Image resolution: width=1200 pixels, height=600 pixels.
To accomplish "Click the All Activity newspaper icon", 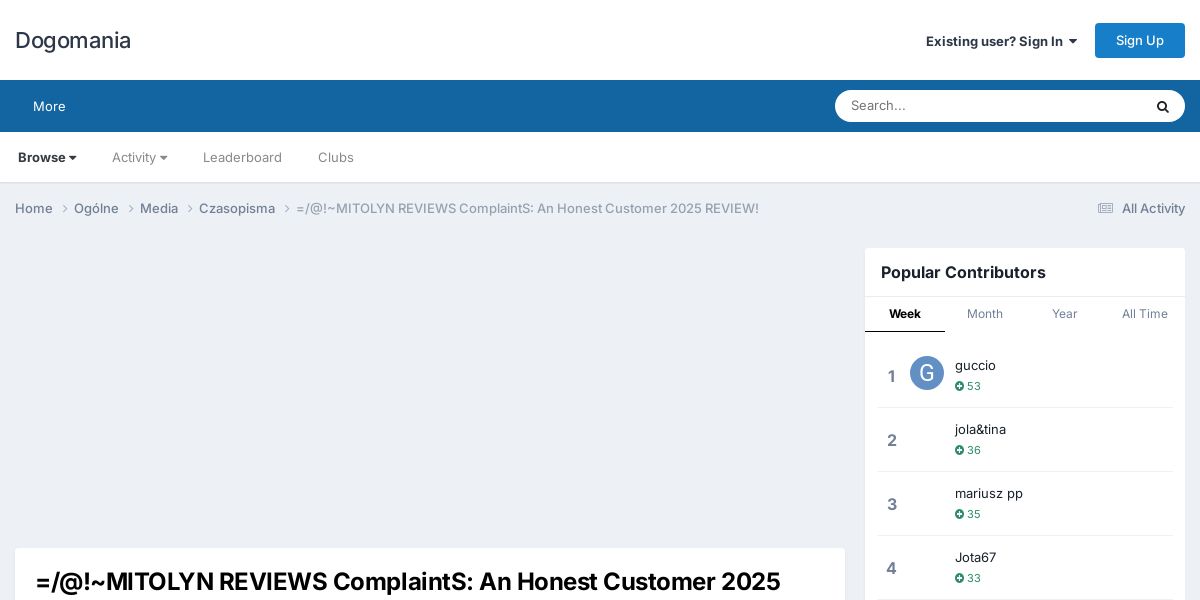I will (x=1105, y=208).
